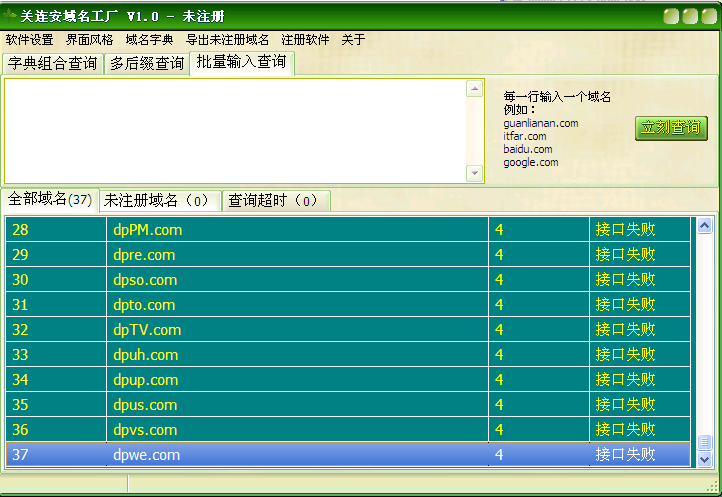Select the 全部域名(37) tab
Image resolution: width=722 pixels, height=497 pixels.
click(50, 199)
